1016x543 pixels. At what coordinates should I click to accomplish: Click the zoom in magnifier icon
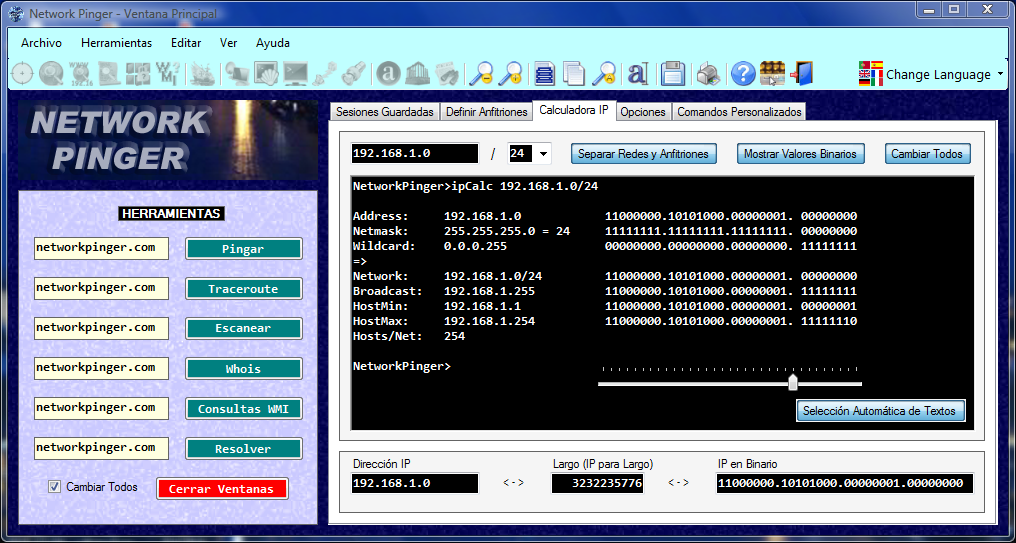pos(511,73)
